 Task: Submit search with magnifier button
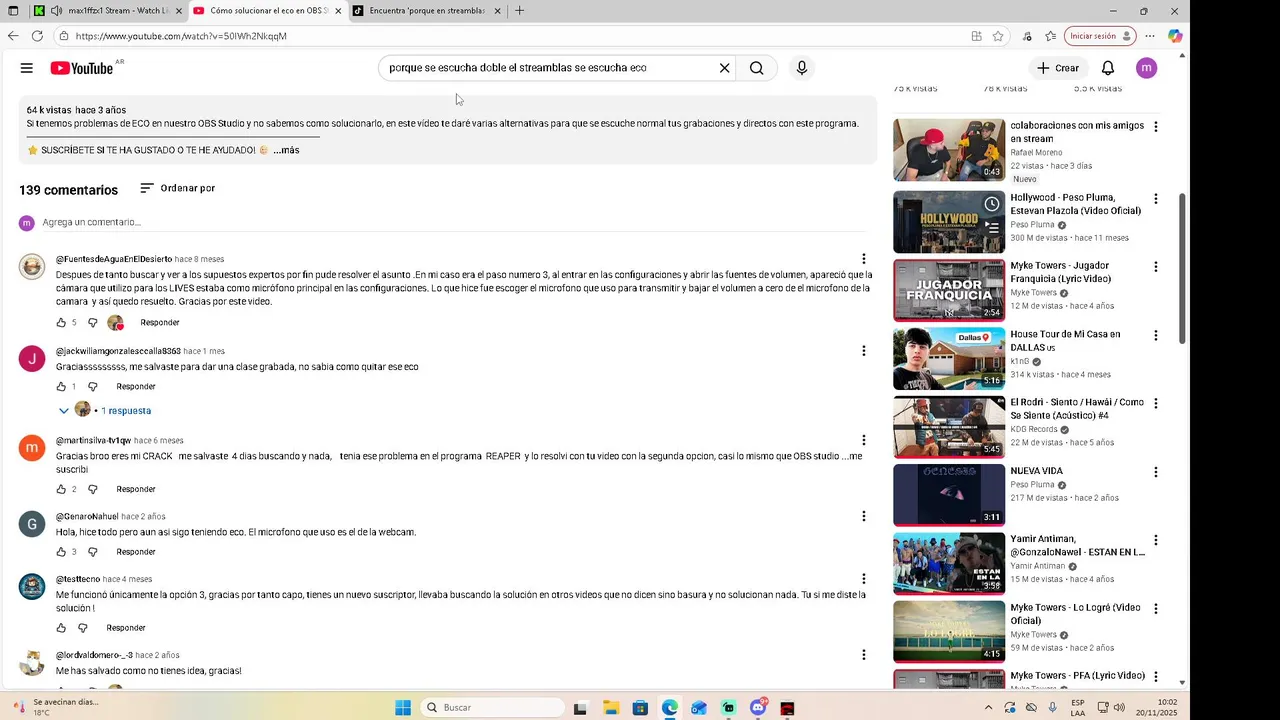[757, 68]
